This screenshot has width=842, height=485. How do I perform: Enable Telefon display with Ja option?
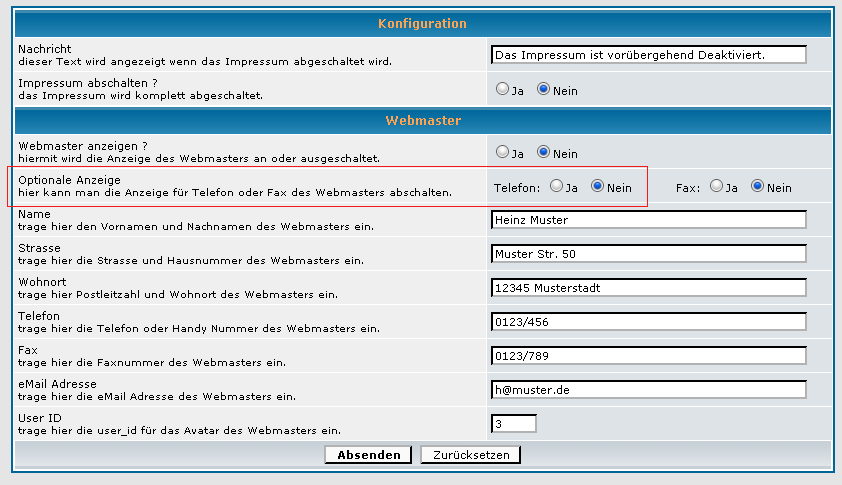557,186
